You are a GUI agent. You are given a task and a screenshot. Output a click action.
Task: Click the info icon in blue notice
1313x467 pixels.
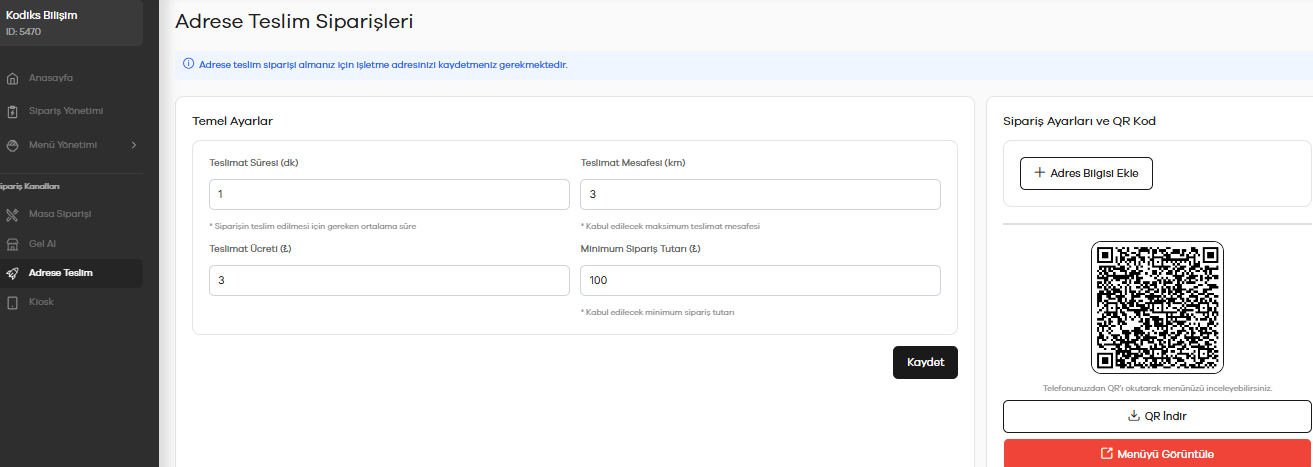click(x=188, y=64)
